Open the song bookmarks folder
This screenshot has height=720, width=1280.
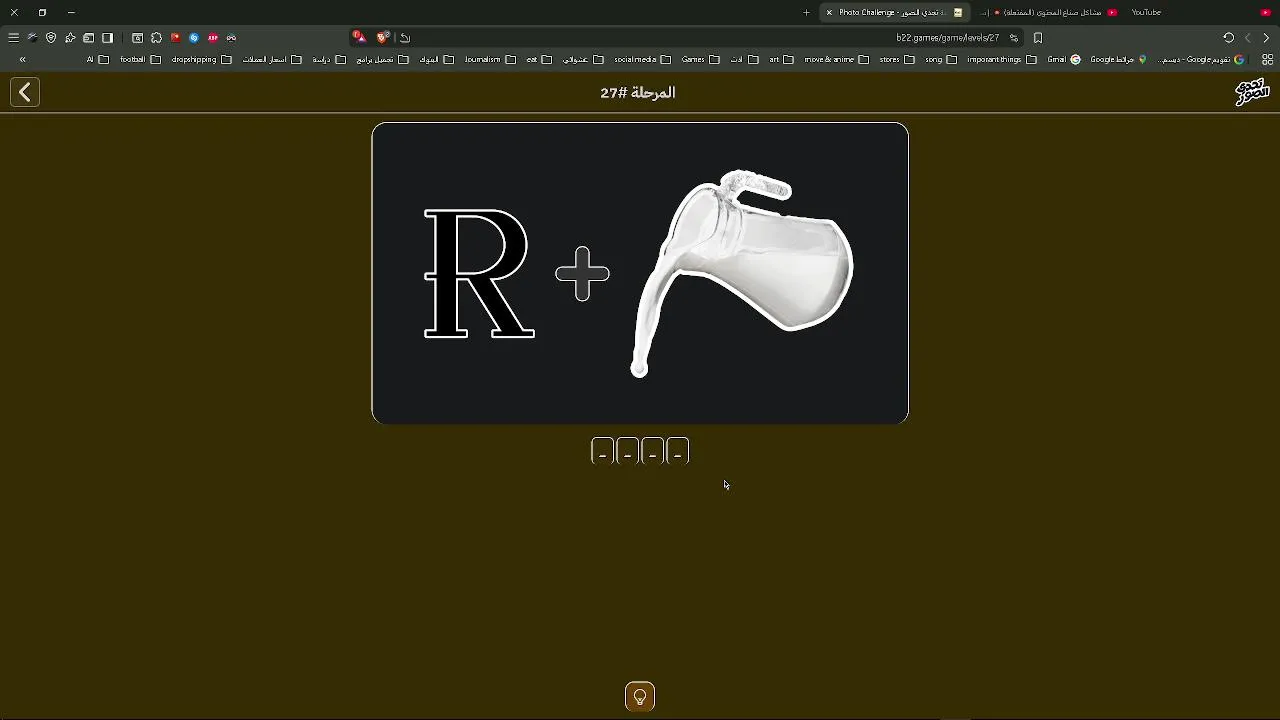(x=941, y=59)
